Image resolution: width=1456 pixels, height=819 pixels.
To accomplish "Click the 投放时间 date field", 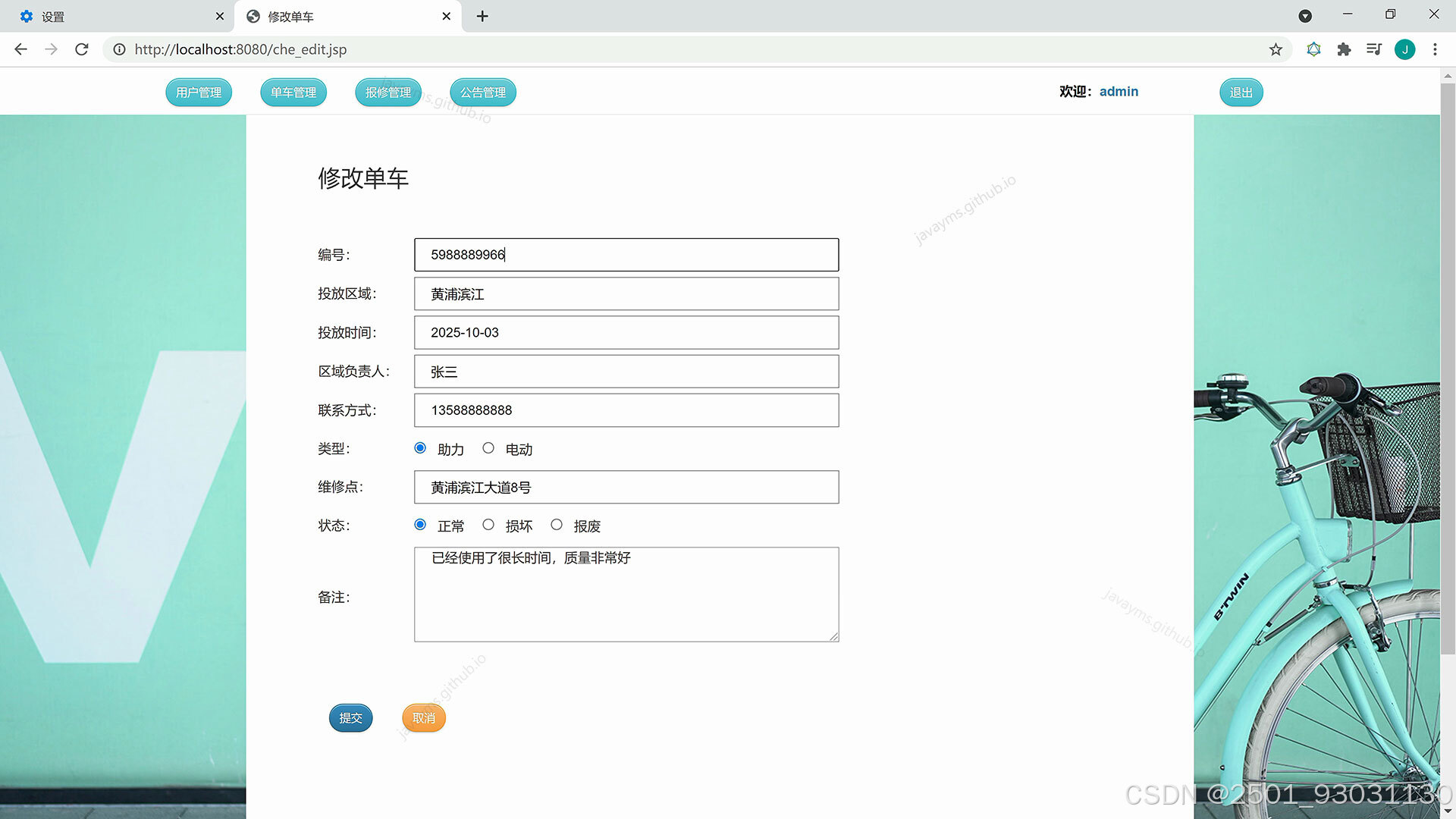I will 626,332.
